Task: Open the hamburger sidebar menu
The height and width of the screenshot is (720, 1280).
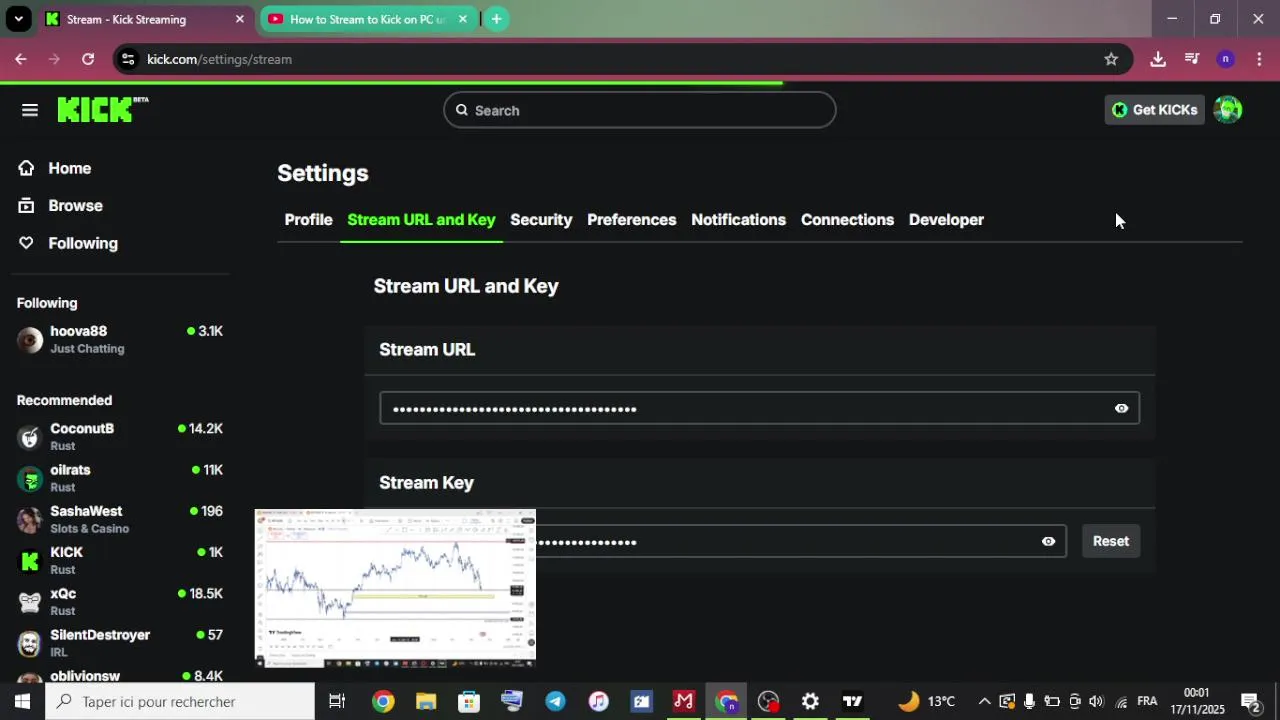Action: click(x=30, y=110)
